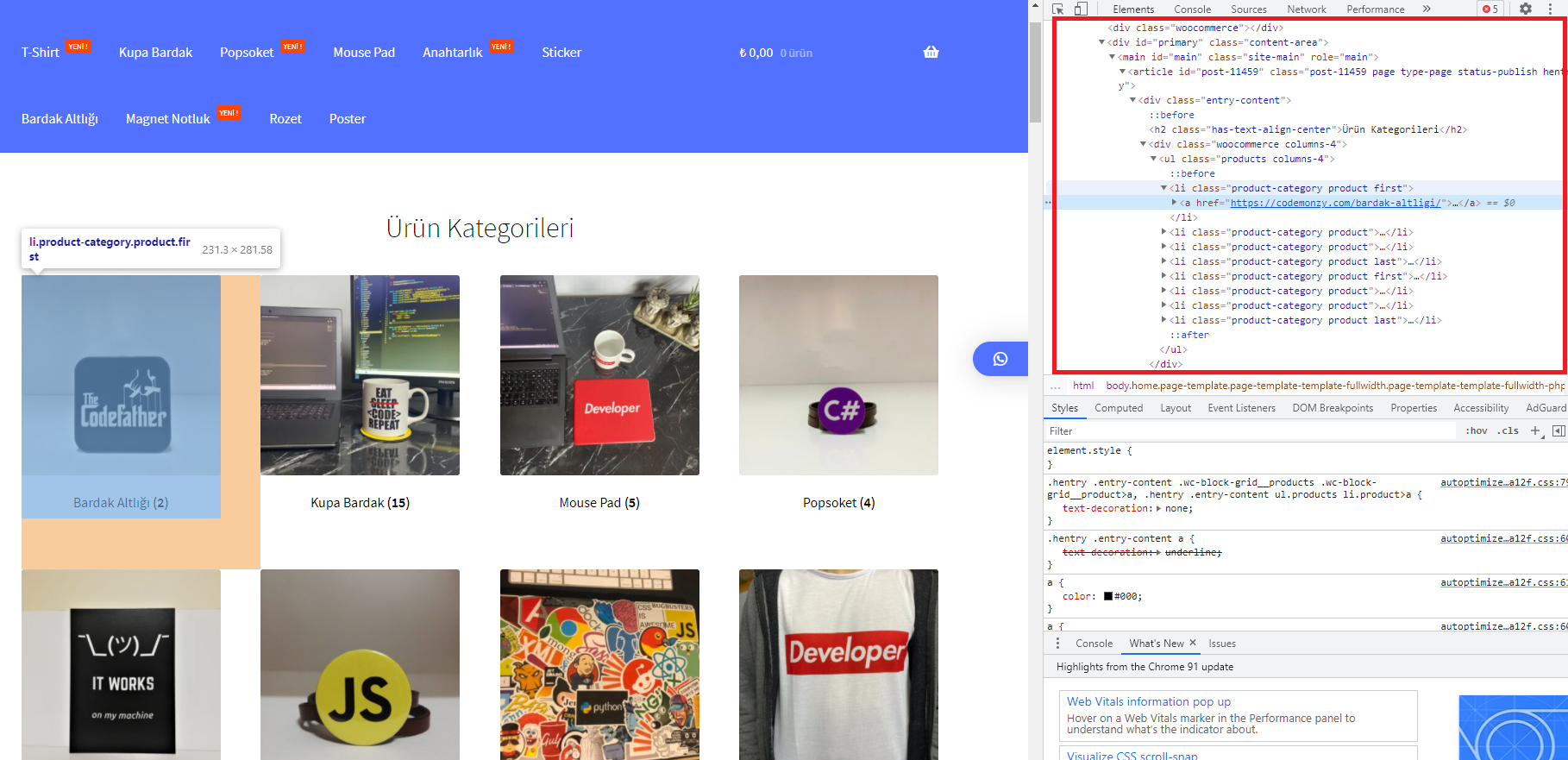
Task: Open the DevTools three-dot customize menu
Action: point(1550,9)
